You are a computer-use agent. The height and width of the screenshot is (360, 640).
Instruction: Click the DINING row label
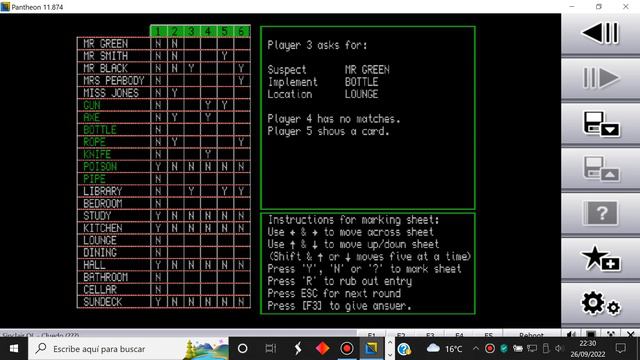tap(100, 253)
